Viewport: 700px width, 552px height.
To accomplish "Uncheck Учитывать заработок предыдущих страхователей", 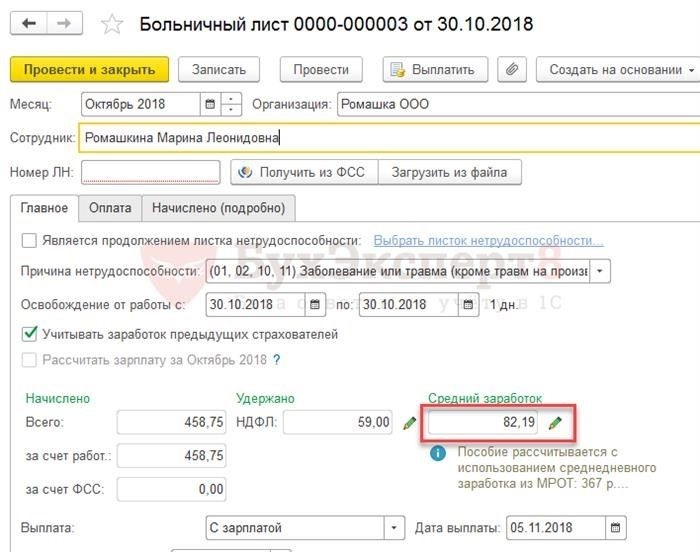I will 29,334.
